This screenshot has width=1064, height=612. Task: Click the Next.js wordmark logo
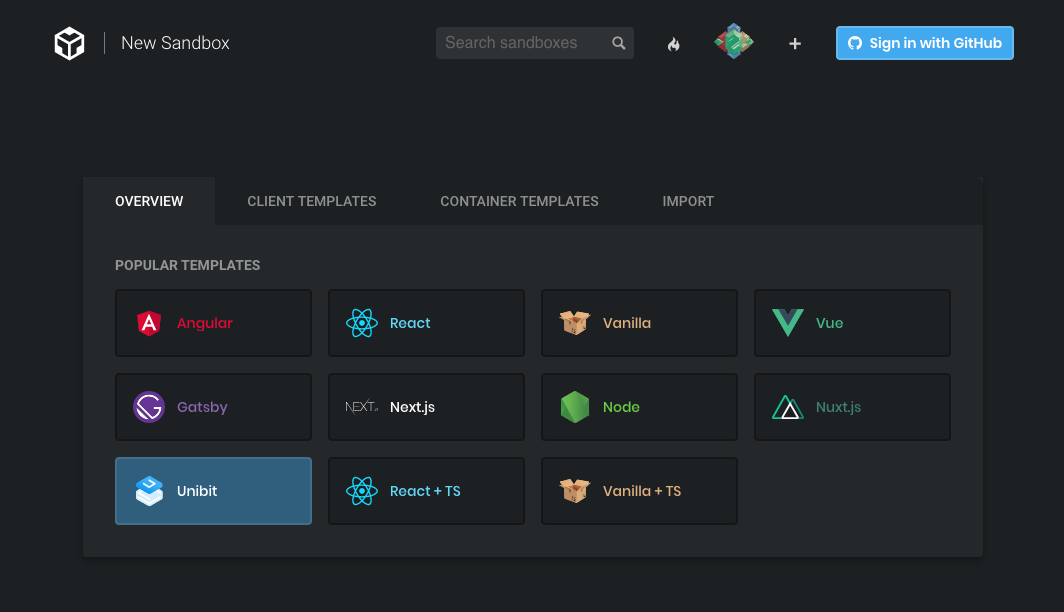362,406
